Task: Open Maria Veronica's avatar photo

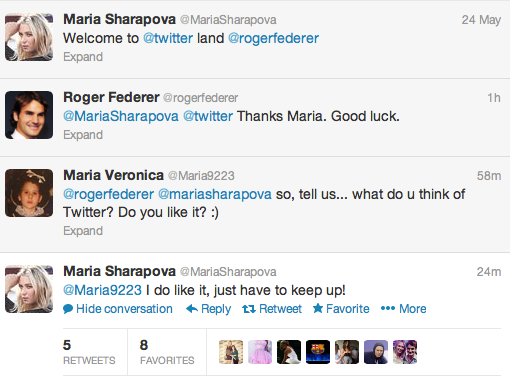Action: [x=29, y=193]
